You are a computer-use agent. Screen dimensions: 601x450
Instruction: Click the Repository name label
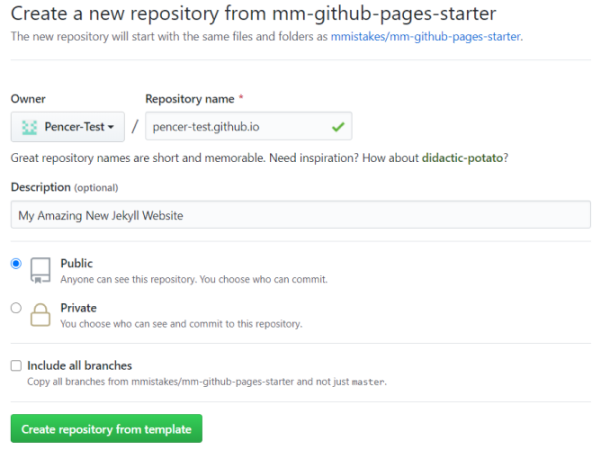coord(190,99)
